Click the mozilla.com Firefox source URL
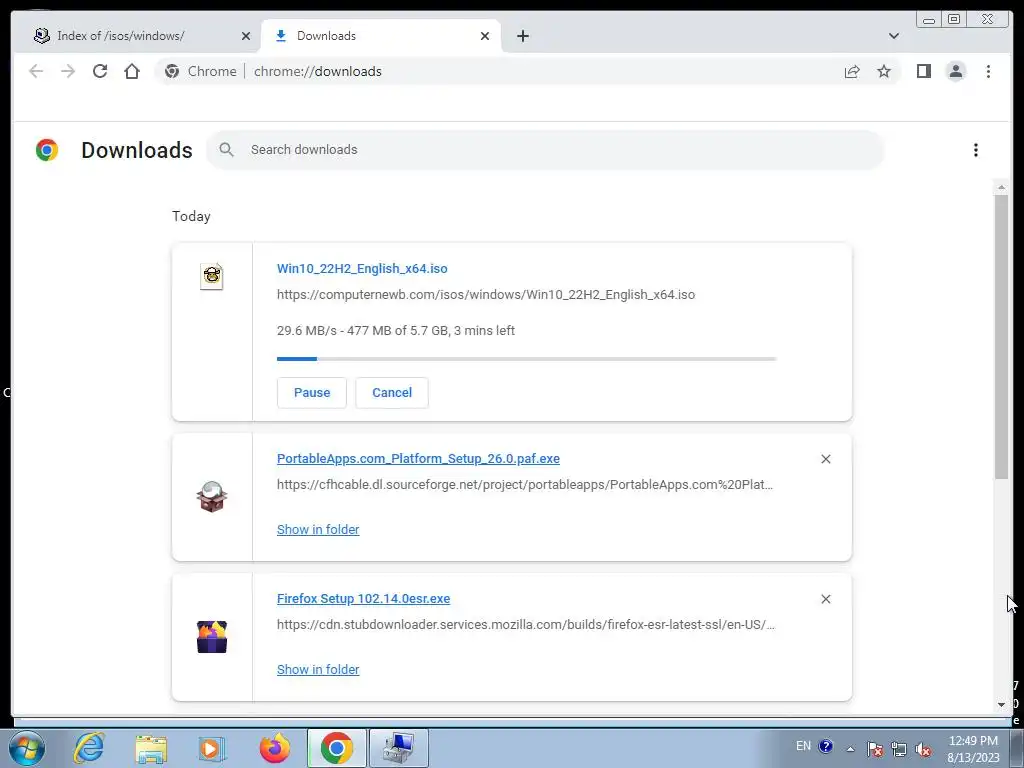This screenshot has height=768, width=1024. pos(526,624)
